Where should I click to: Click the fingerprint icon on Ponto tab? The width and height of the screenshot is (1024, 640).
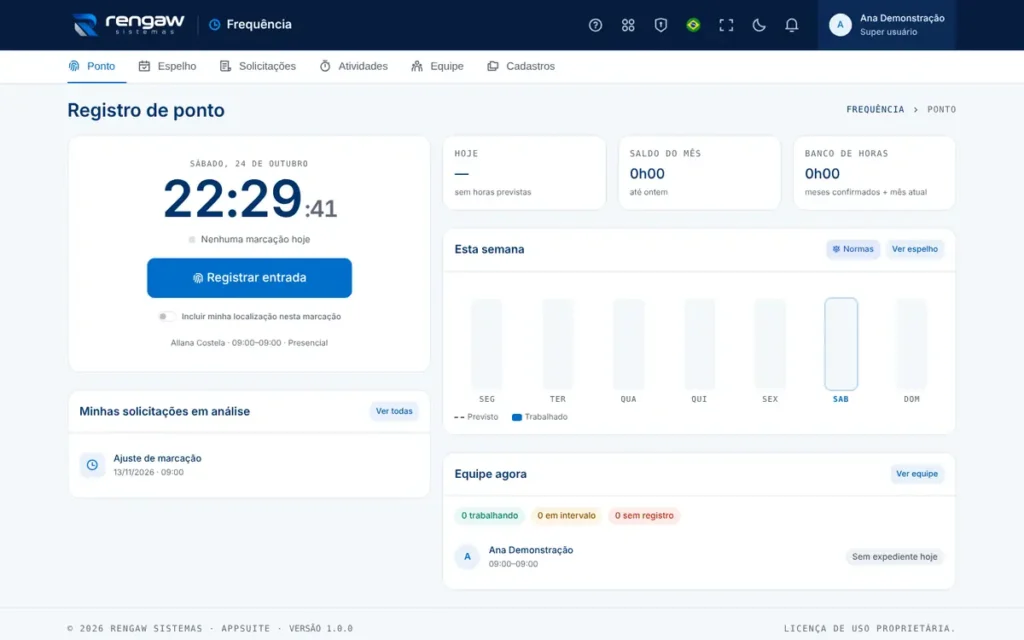point(74,66)
